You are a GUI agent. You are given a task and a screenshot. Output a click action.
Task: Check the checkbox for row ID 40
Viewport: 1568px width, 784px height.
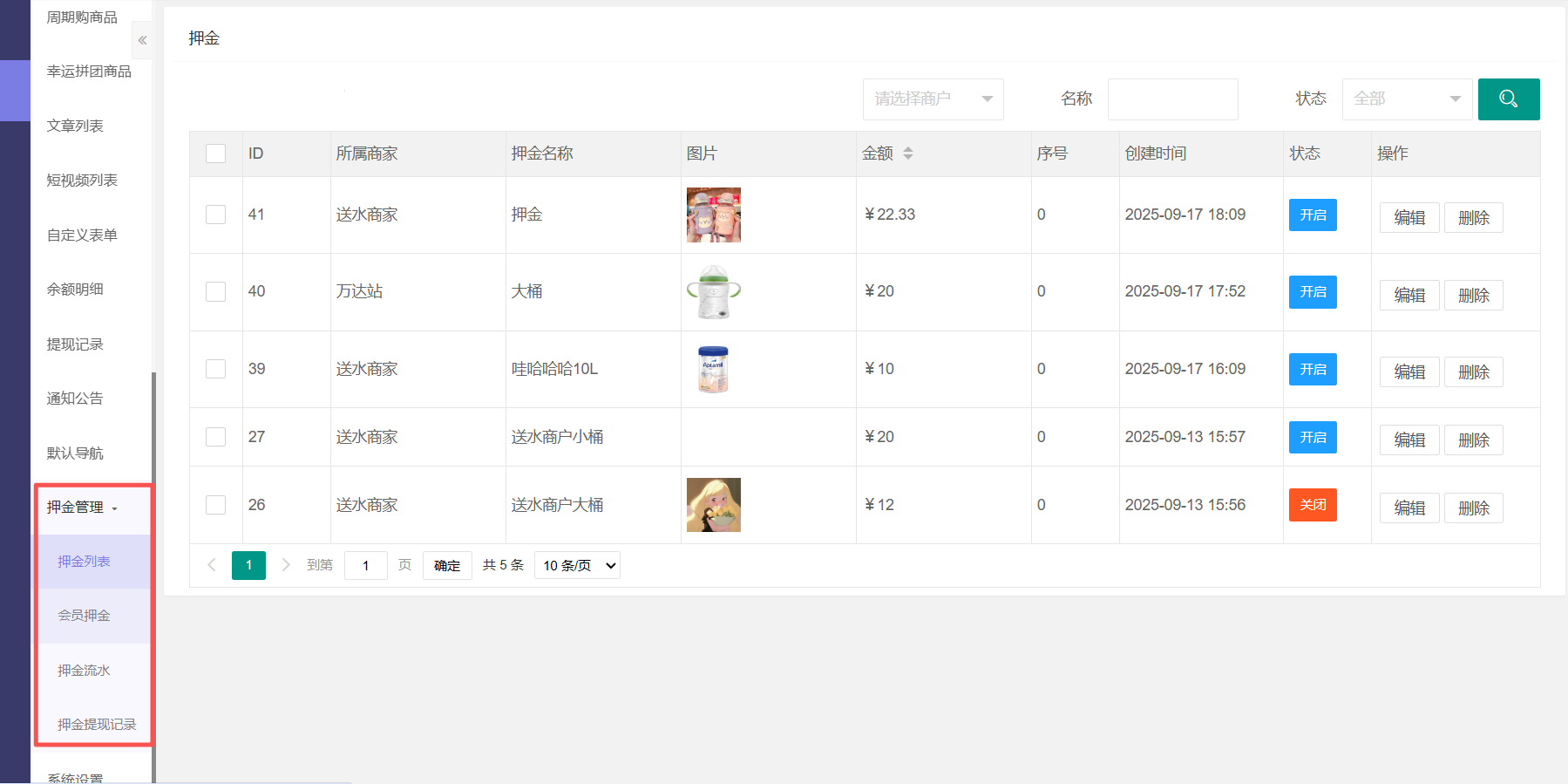point(215,291)
